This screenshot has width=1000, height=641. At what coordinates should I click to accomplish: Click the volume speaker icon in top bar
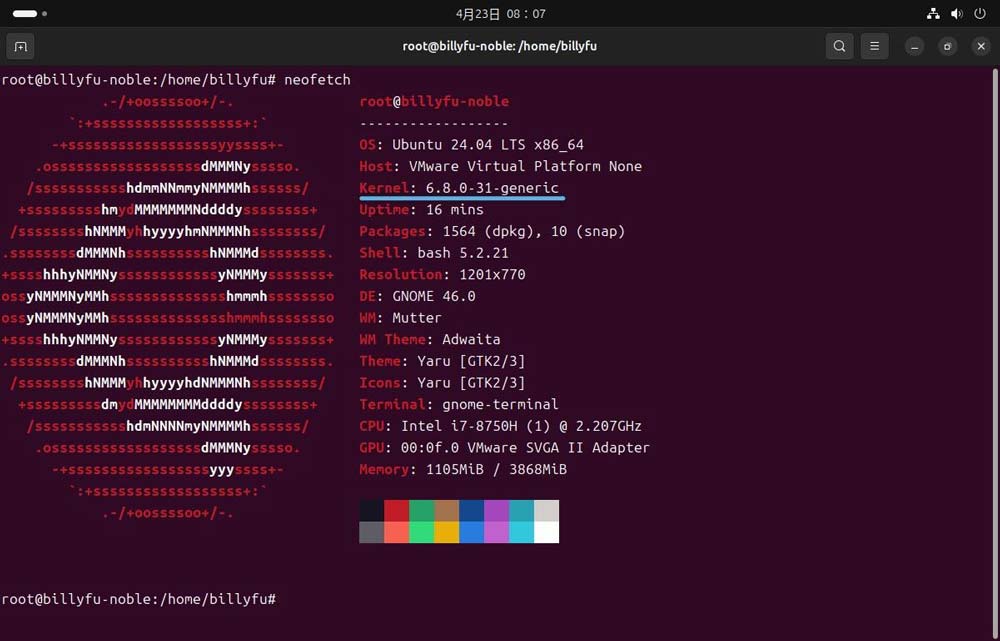pos(956,14)
